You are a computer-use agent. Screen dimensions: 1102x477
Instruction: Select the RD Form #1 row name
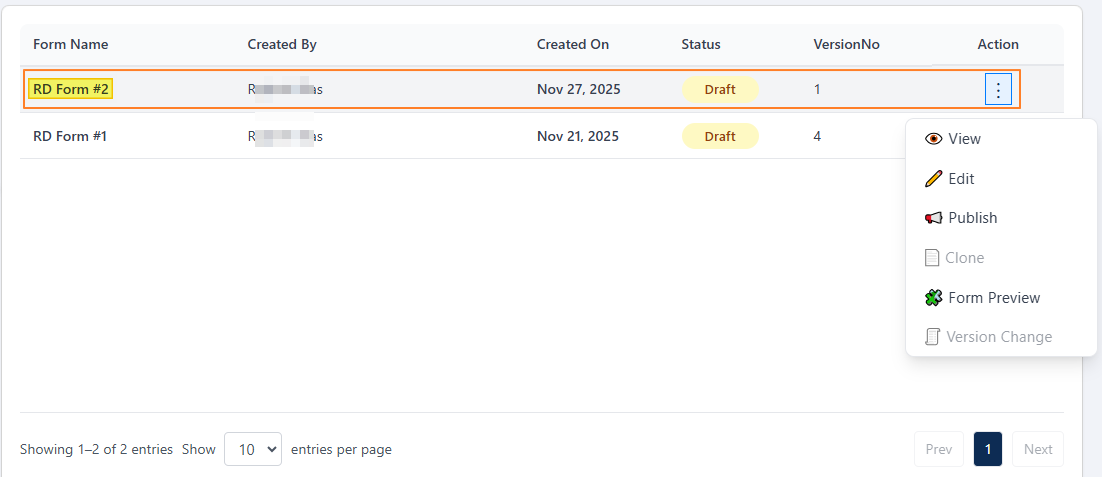tap(70, 136)
